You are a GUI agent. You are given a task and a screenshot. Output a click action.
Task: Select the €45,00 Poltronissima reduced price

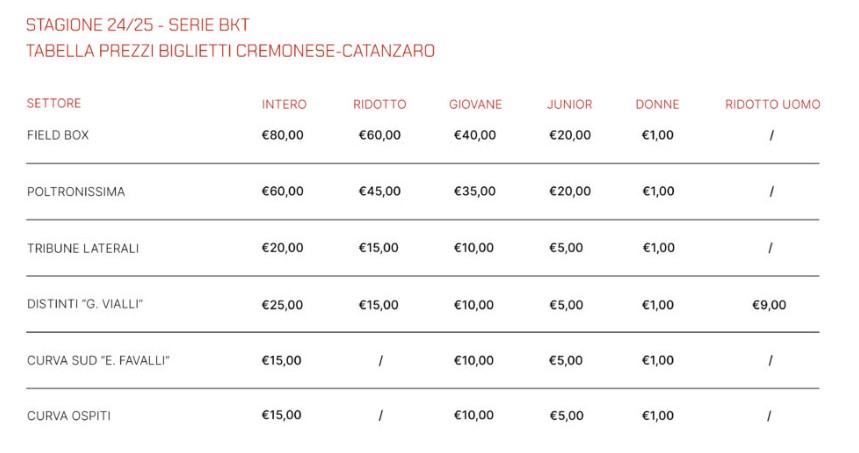click(x=380, y=191)
